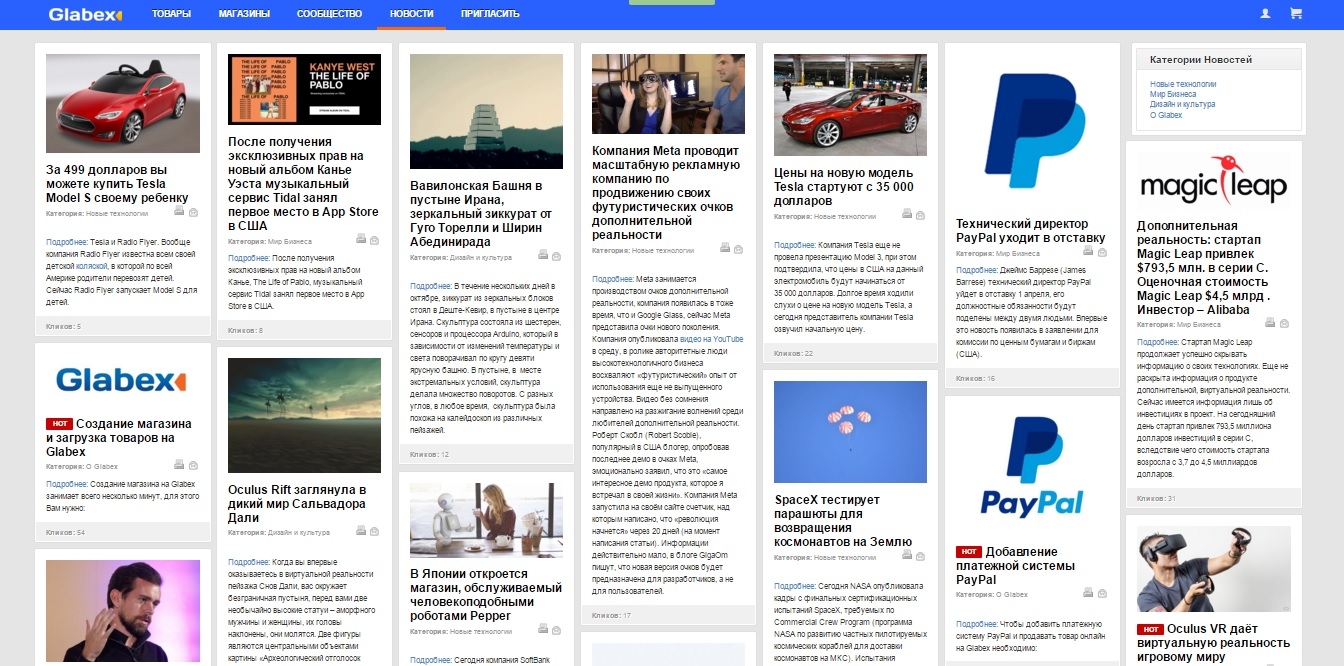Open the red Tesla Model 3 photo

(850, 105)
